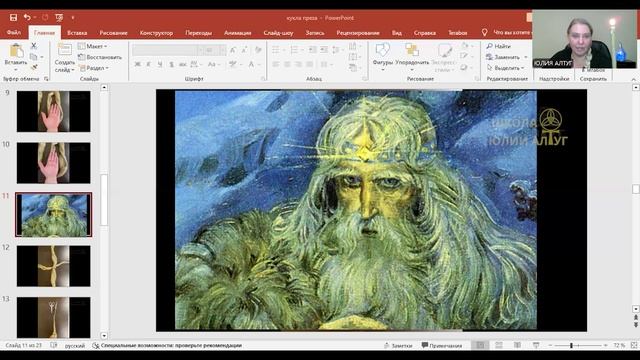The height and width of the screenshot is (360, 640).
Task: Copy selection with the copy icon
Action: point(34,57)
